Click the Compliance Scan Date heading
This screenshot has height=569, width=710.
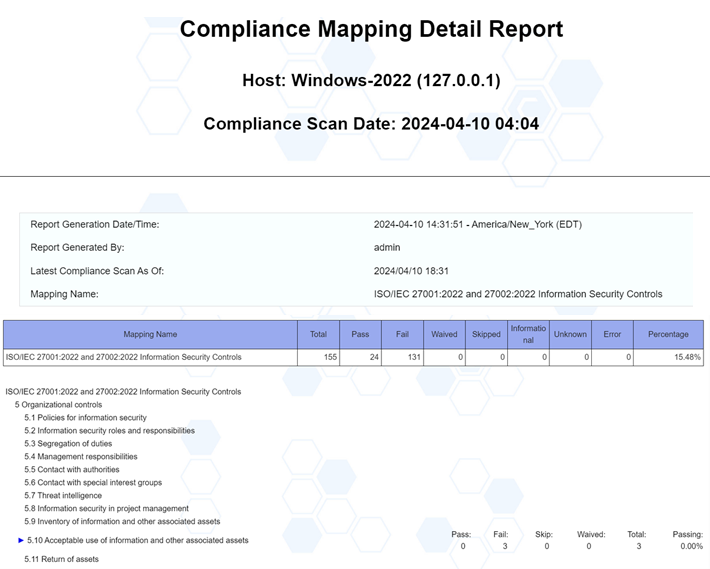[x=371, y=124]
